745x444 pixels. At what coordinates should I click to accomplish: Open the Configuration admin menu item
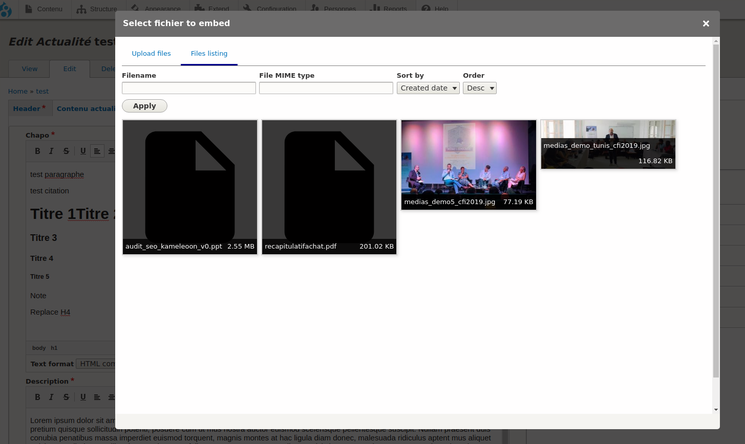[269, 9]
